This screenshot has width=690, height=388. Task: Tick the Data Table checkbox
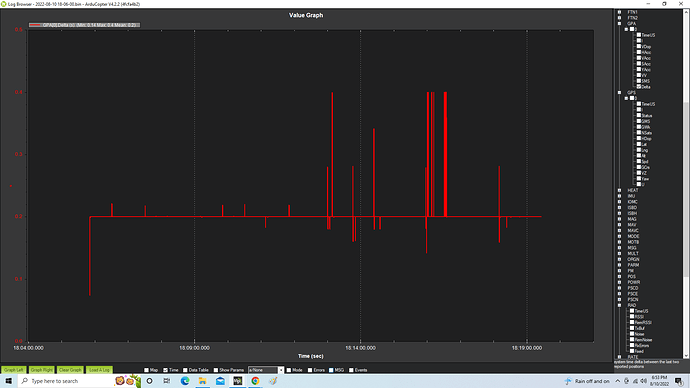point(185,370)
